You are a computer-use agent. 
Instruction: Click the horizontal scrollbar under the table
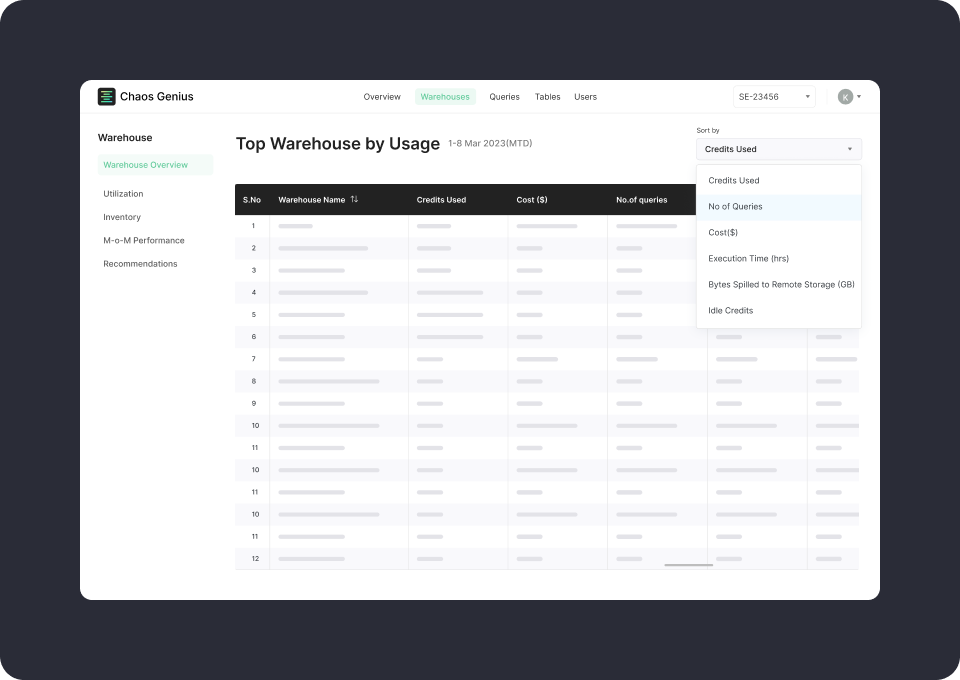pyautogui.click(x=686, y=565)
